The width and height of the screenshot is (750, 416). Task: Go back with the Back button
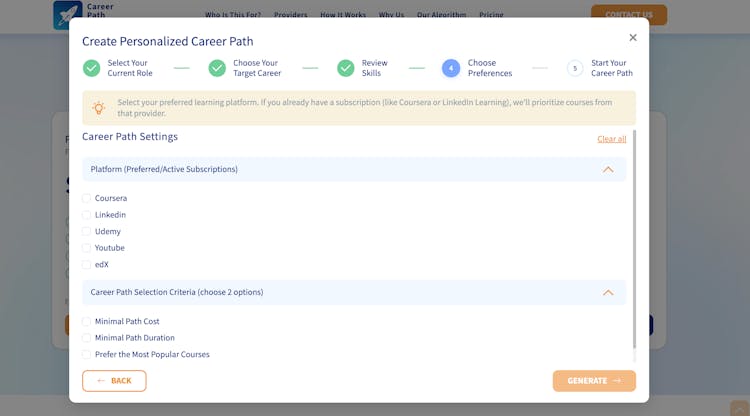(114, 381)
